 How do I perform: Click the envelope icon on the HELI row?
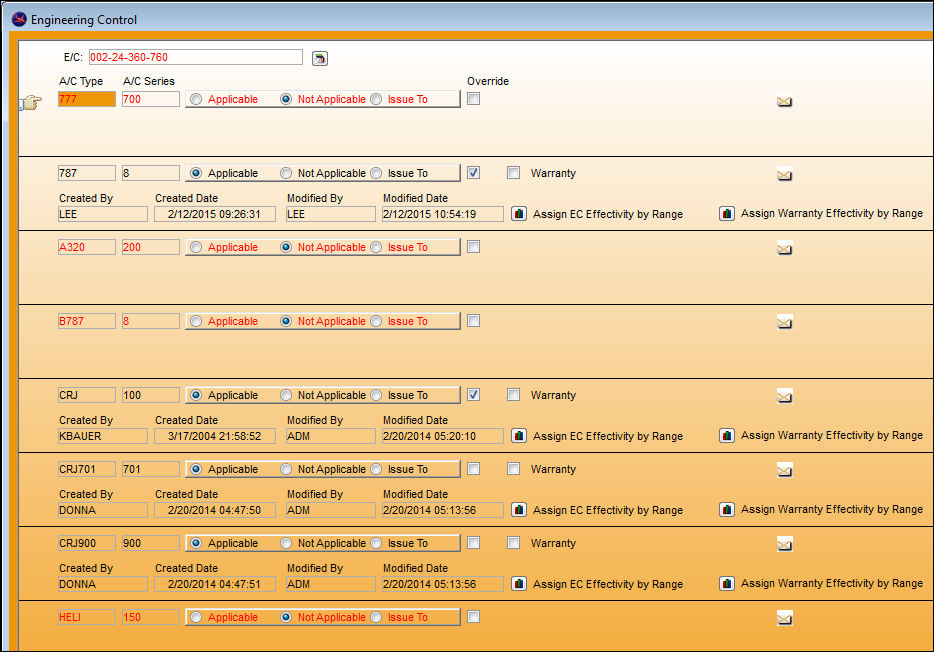(784, 619)
